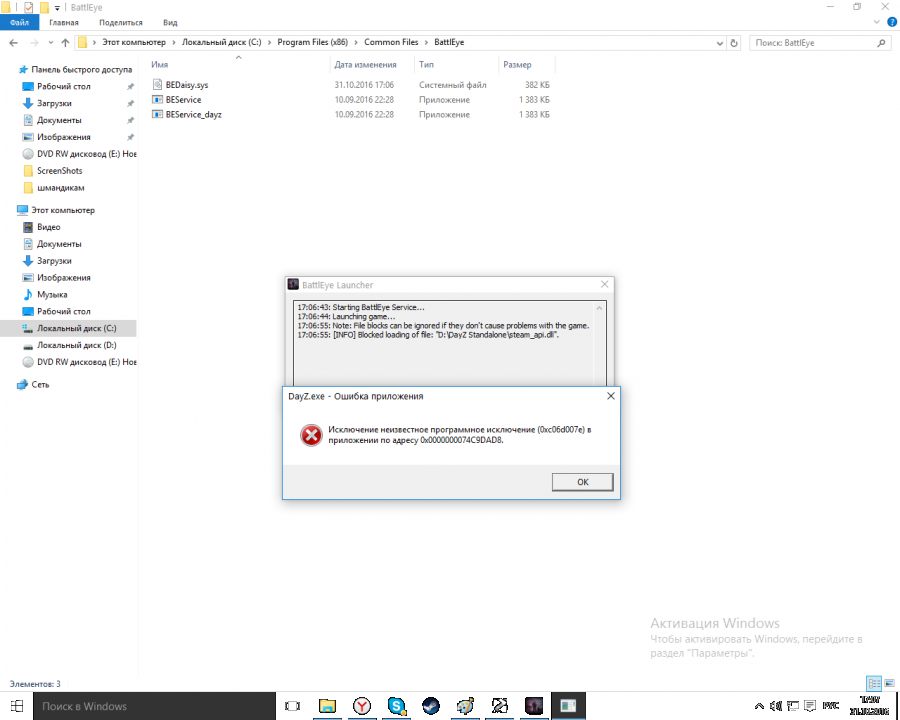Click OK in the DayZ.exe error dialog
Viewport: 900px width, 720px height.
[583, 482]
